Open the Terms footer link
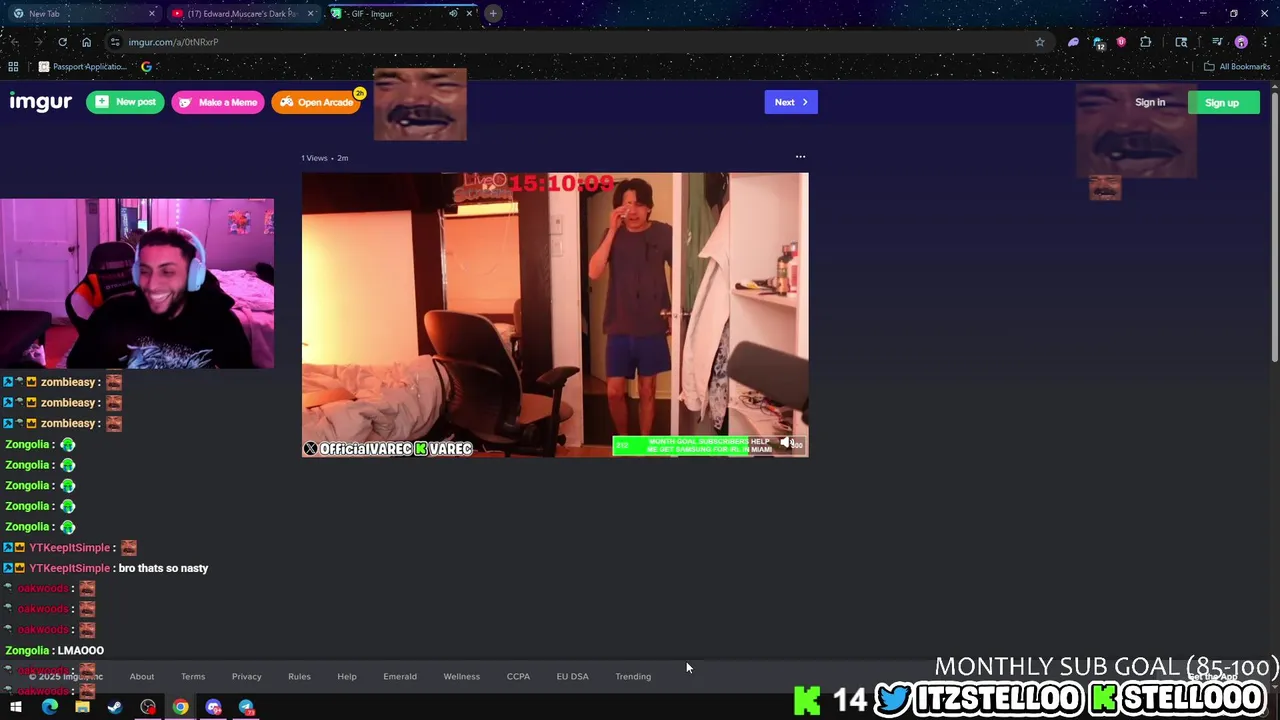 [193, 676]
